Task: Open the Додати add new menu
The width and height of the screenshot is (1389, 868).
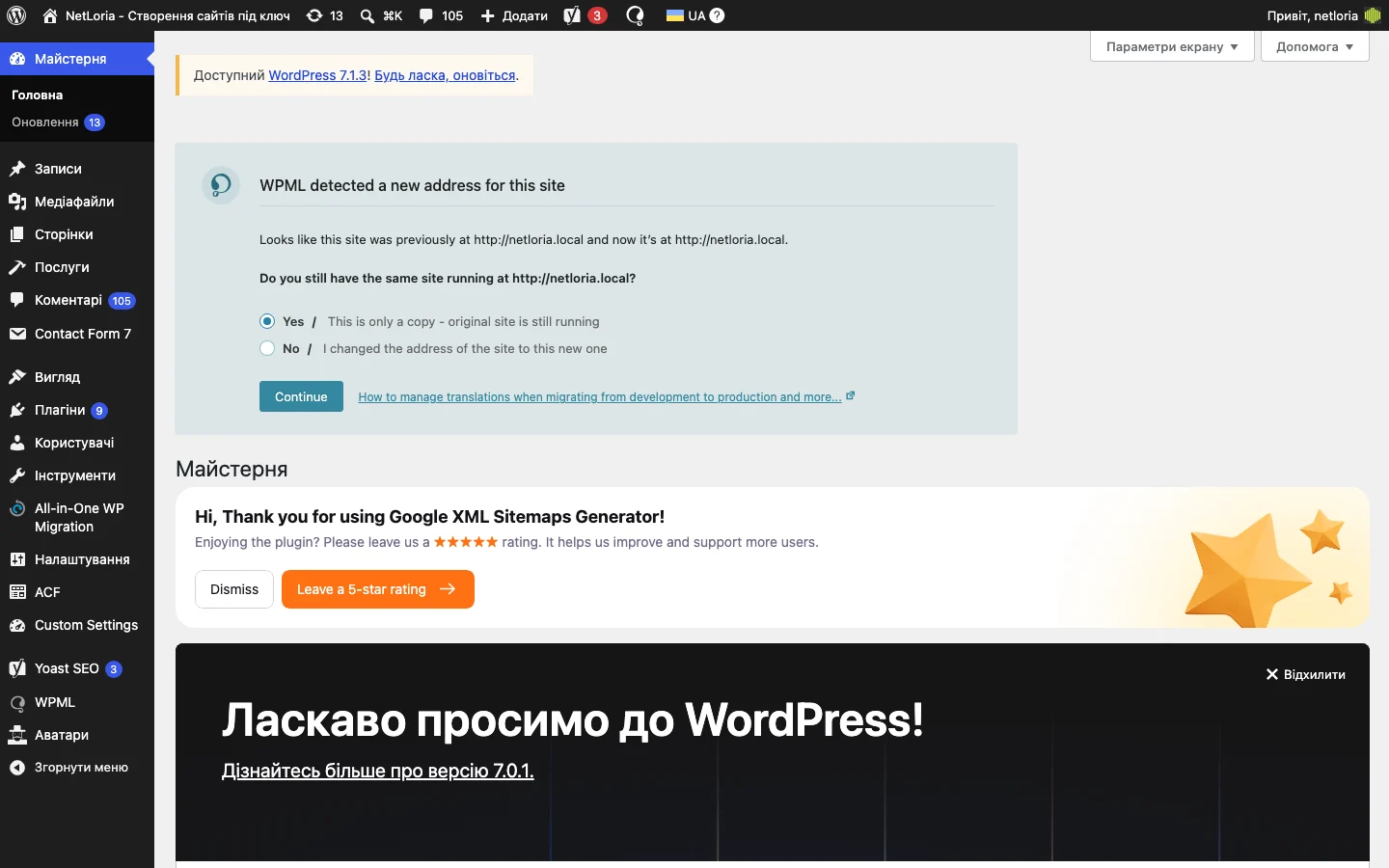Action: pos(514,15)
